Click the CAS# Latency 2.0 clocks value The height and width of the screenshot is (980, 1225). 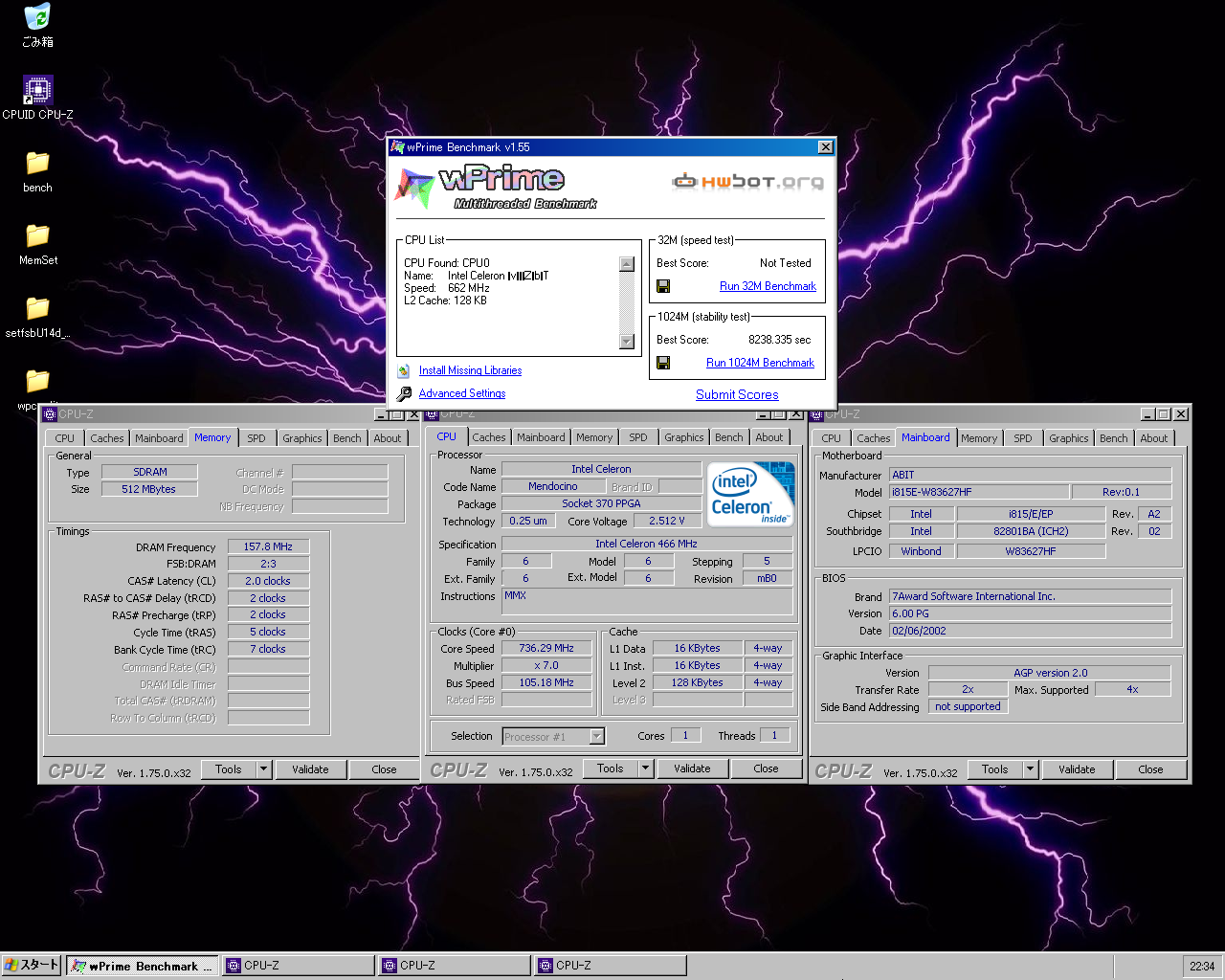point(268,581)
